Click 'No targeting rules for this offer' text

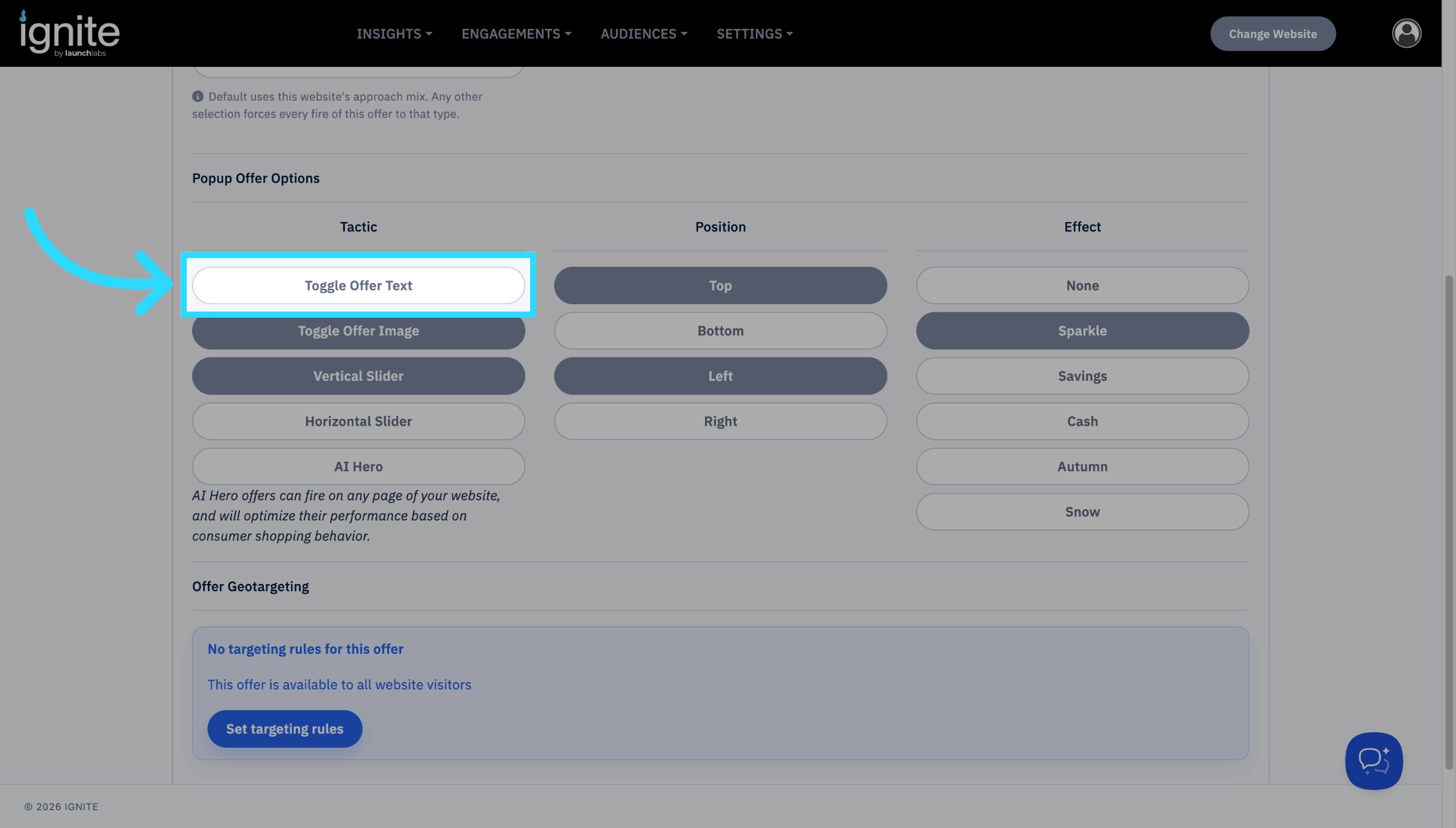pos(305,649)
